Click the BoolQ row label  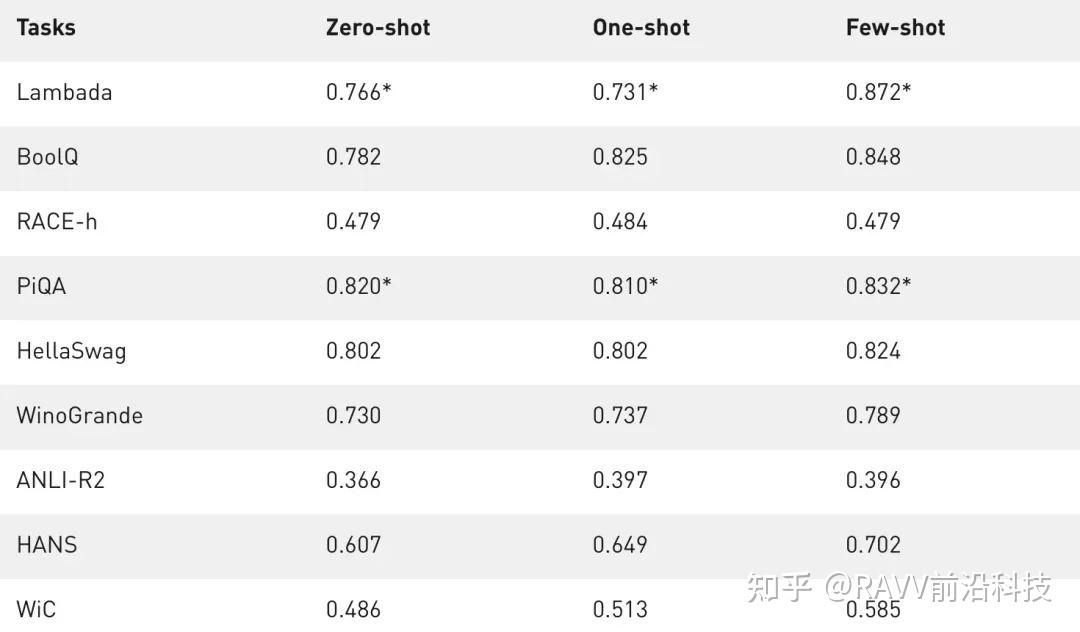pyautogui.click(x=47, y=157)
